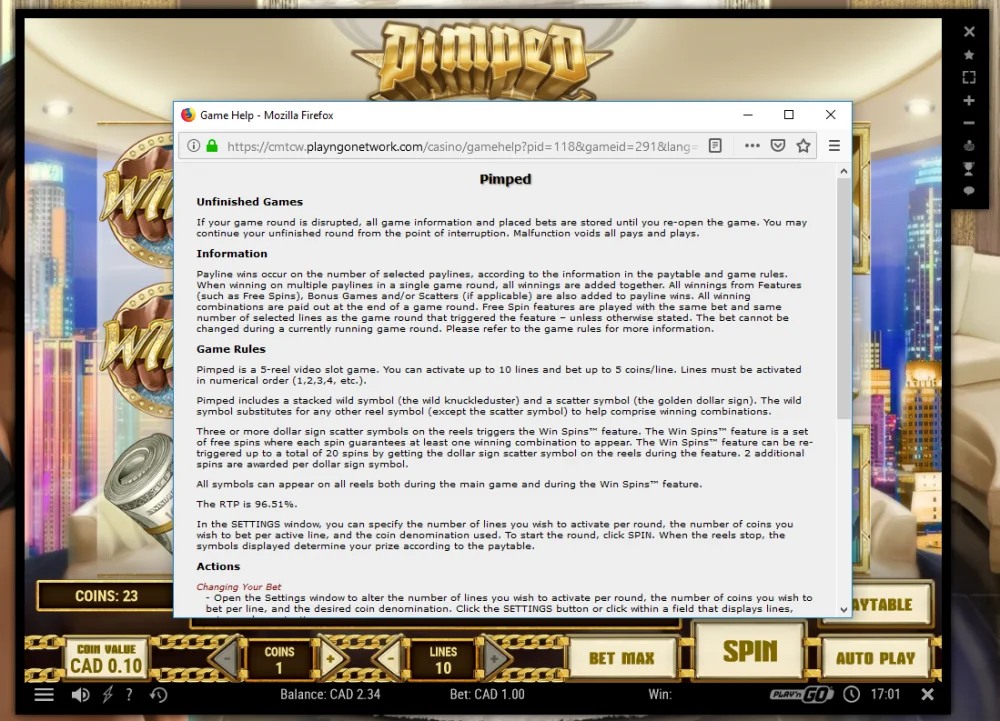
Task: Zoom out with sidebar minus icon
Action: click(x=969, y=123)
